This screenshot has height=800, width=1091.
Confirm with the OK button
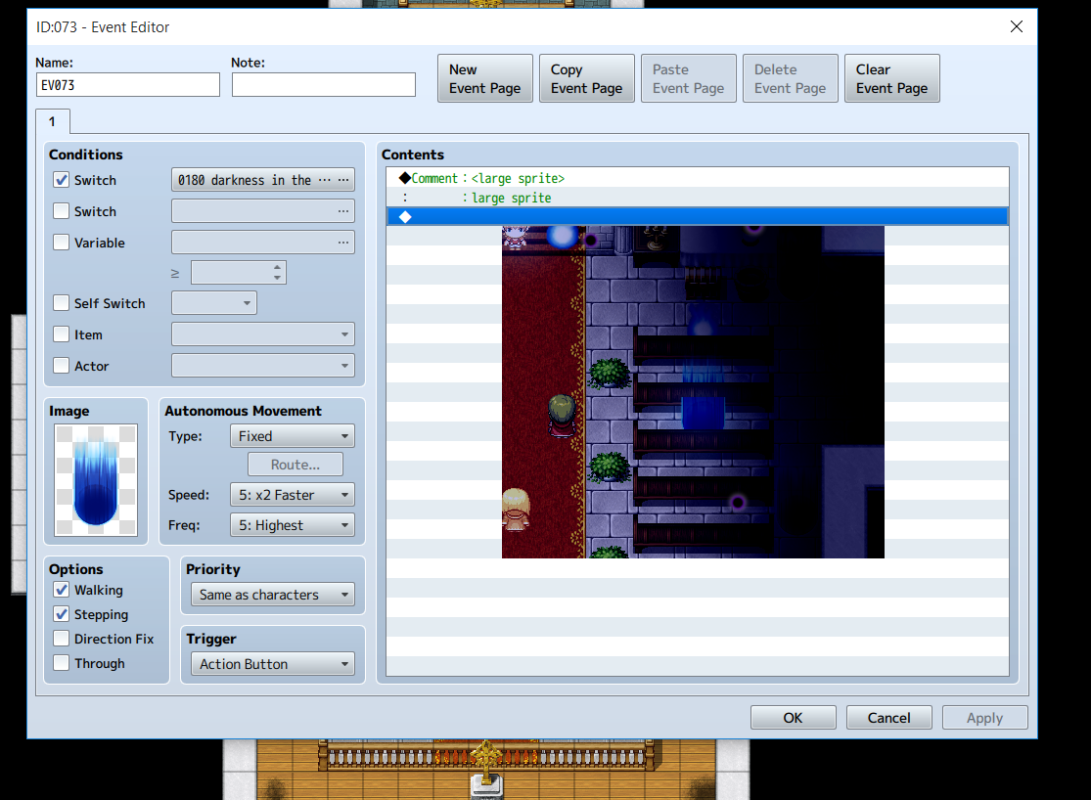793,718
